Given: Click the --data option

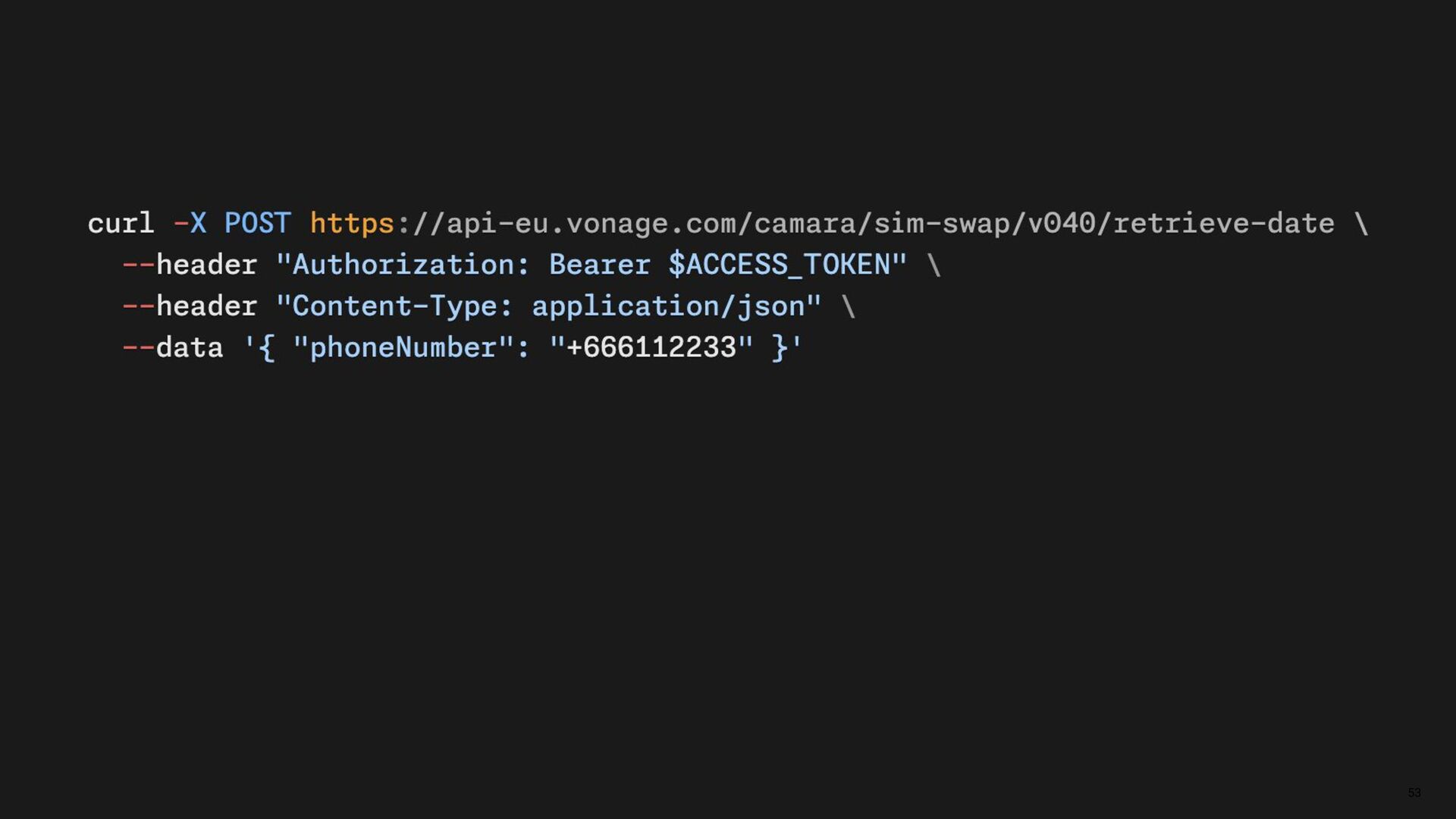Looking at the screenshot, I should click(173, 347).
